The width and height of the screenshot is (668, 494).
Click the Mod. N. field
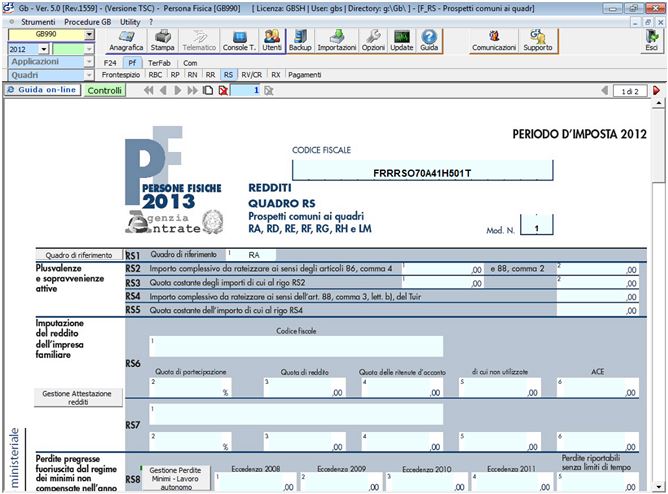537,224
